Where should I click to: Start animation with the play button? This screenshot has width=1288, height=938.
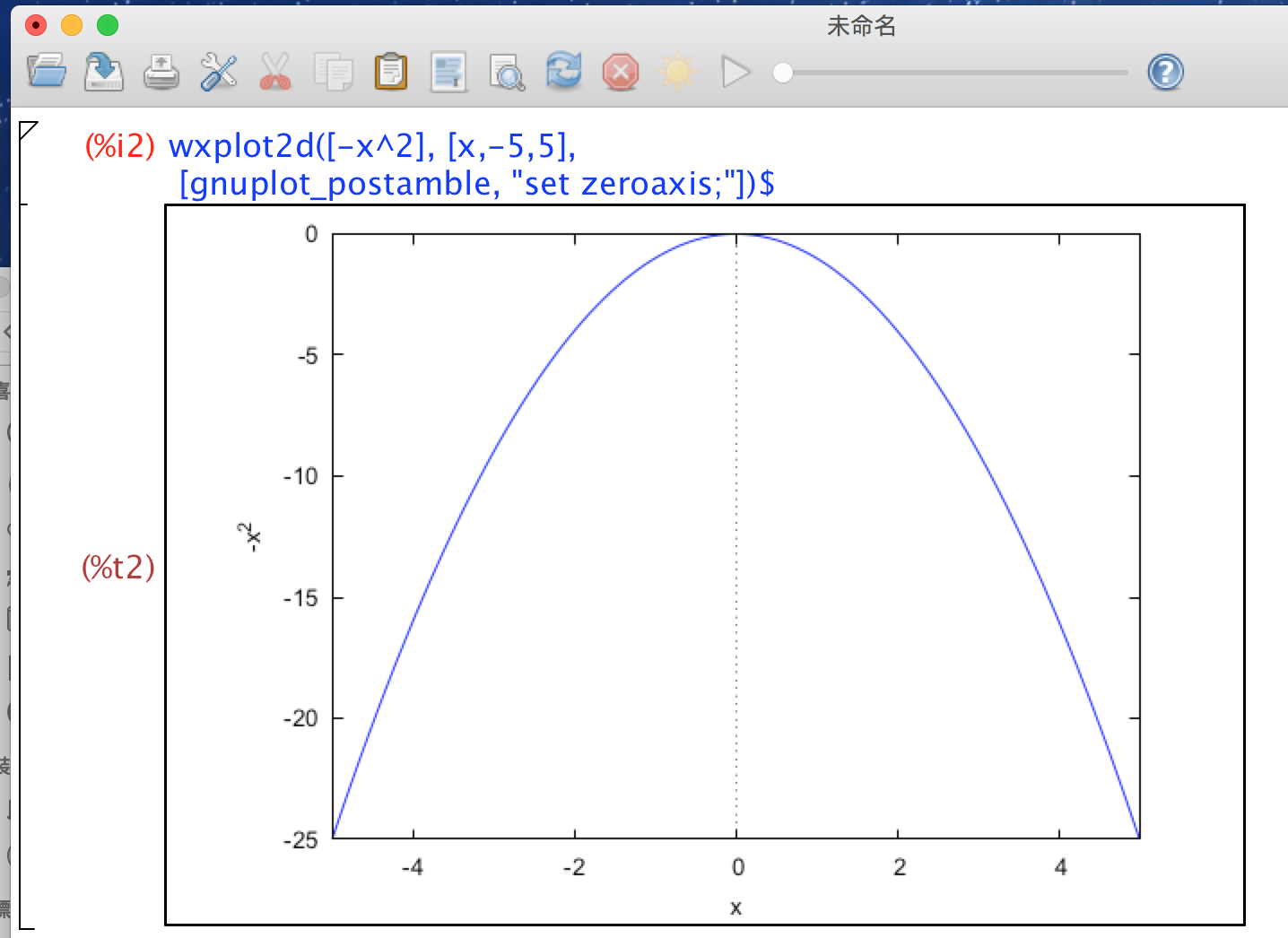(x=735, y=72)
